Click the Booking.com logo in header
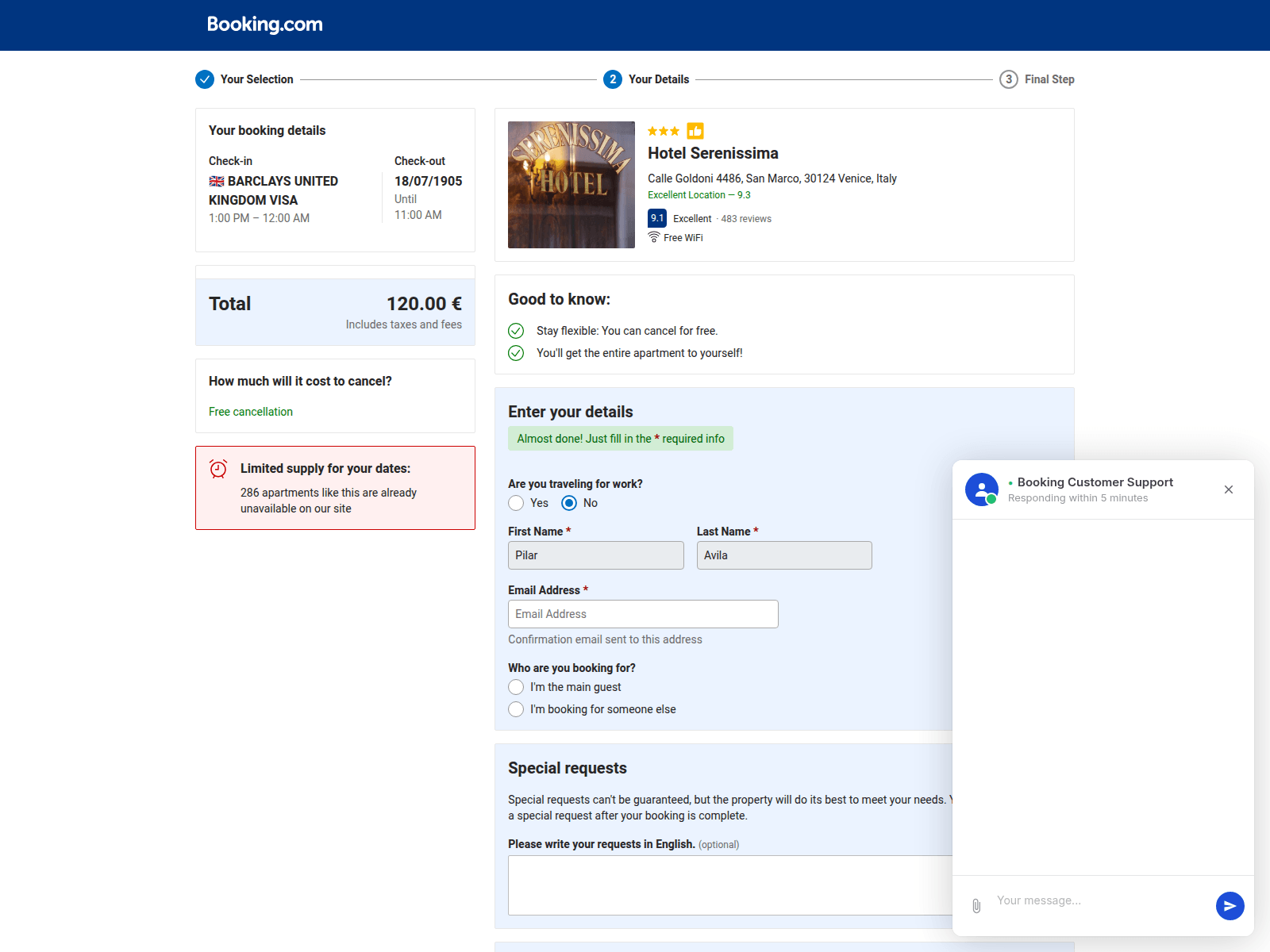Viewport: 1270px width, 952px height. 264,25
